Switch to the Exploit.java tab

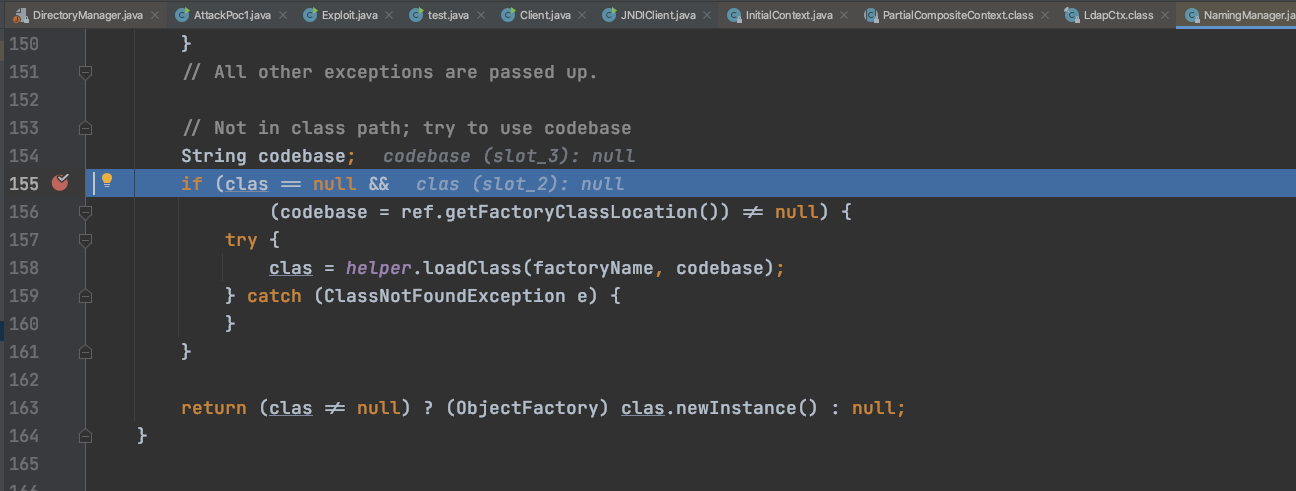point(346,15)
